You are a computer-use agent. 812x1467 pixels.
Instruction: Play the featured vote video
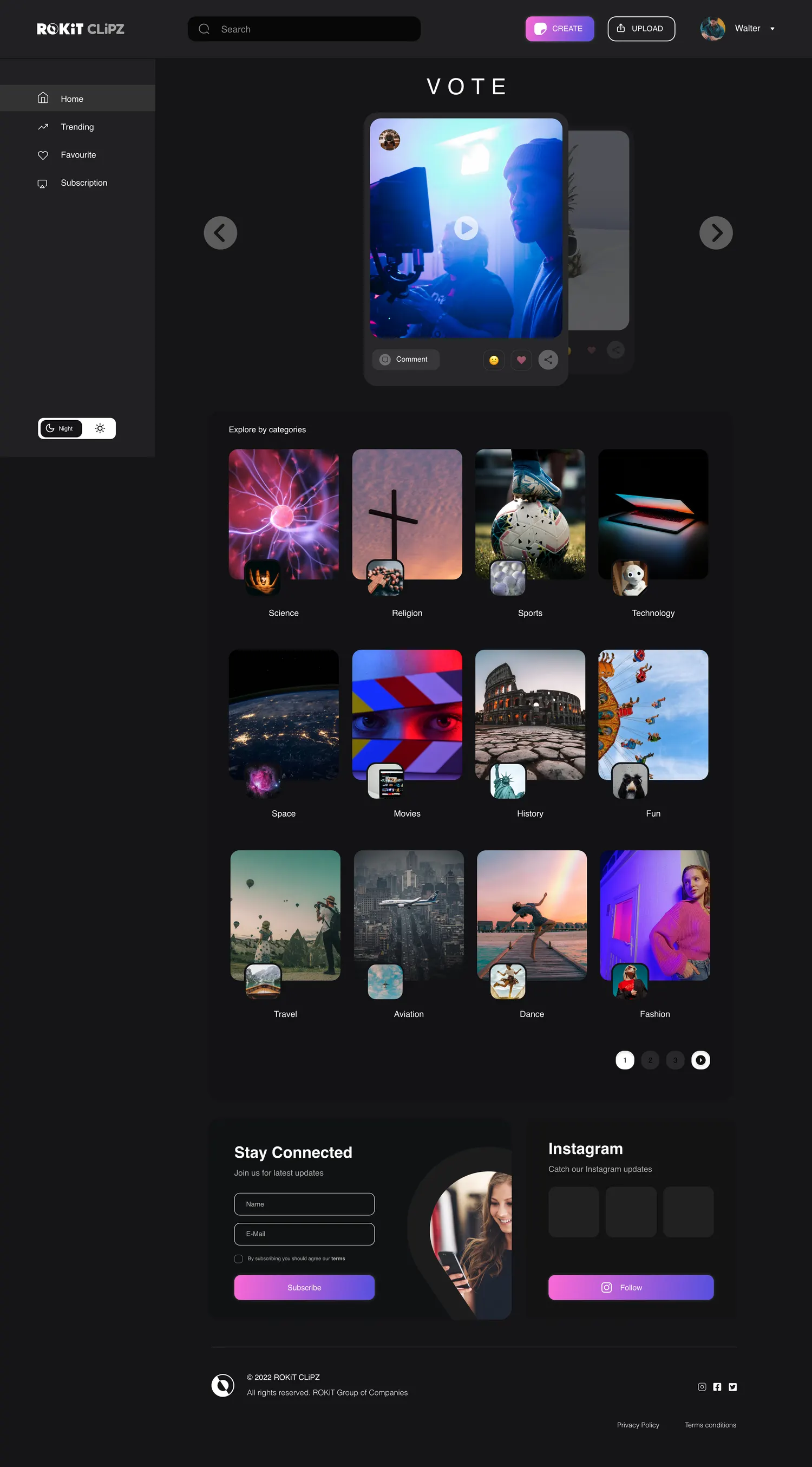[x=466, y=229]
